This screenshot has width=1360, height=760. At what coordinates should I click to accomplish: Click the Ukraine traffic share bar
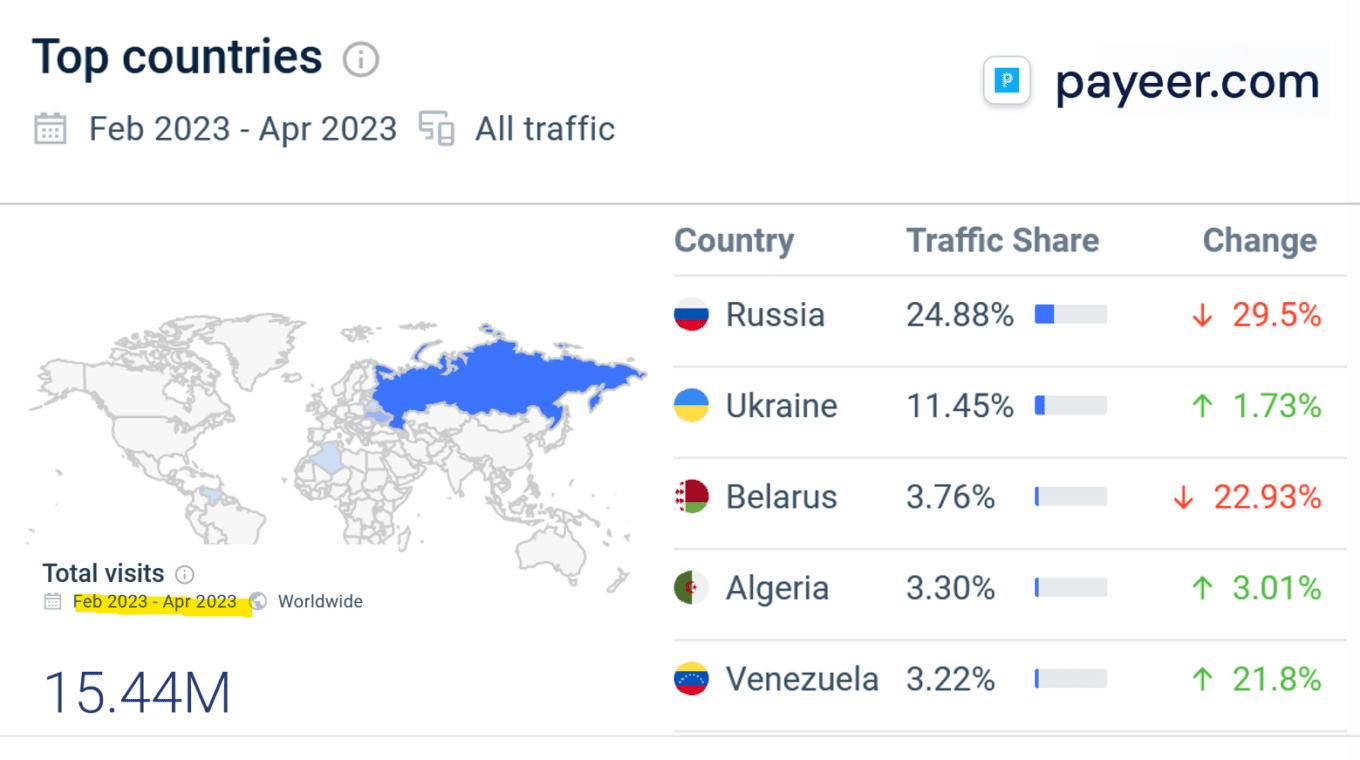click(1070, 406)
